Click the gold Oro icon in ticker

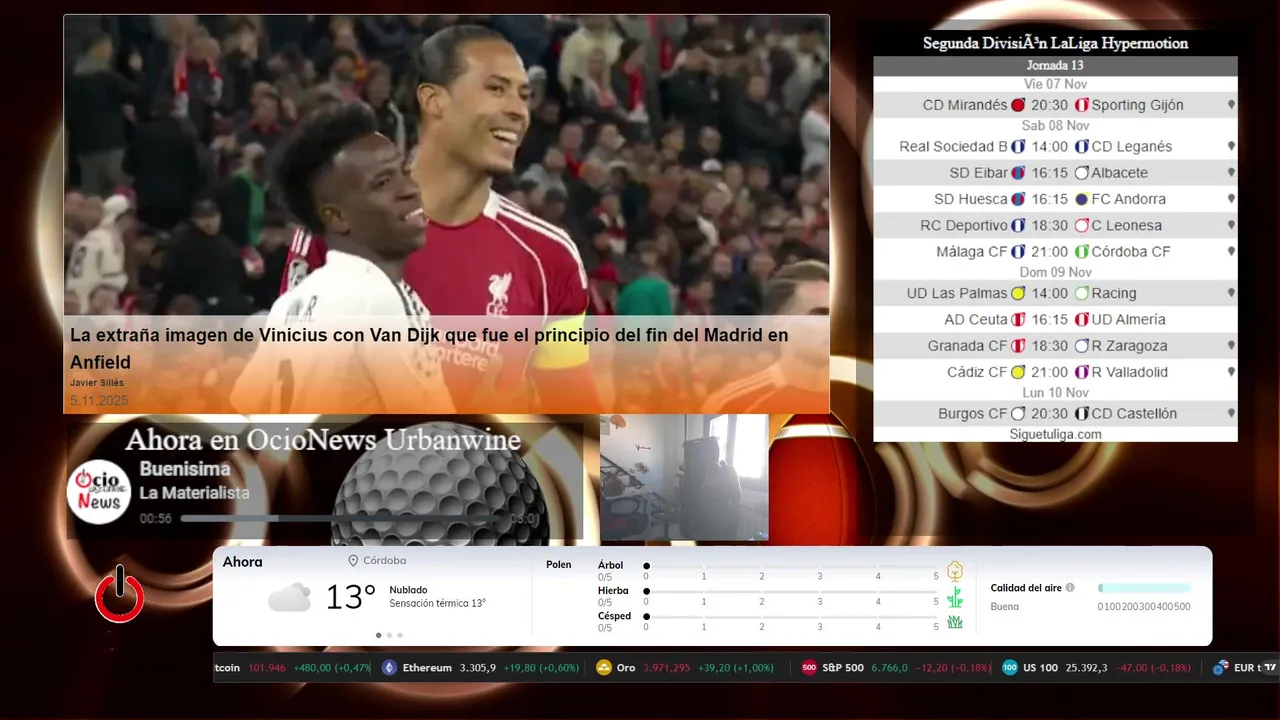(604, 668)
